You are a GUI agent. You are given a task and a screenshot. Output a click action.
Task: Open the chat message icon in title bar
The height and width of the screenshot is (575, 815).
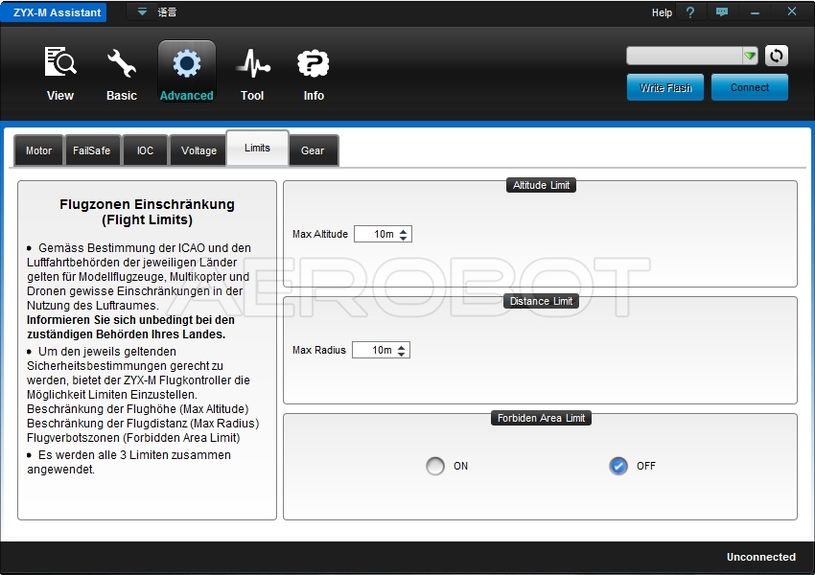coord(722,13)
